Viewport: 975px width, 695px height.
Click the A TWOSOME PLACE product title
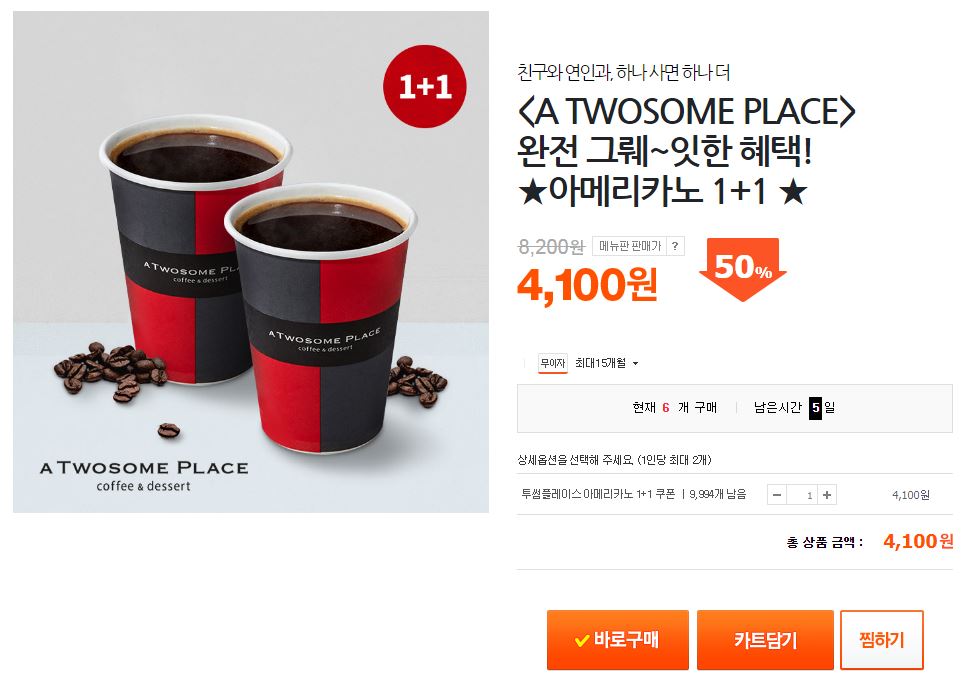pyautogui.click(x=686, y=150)
